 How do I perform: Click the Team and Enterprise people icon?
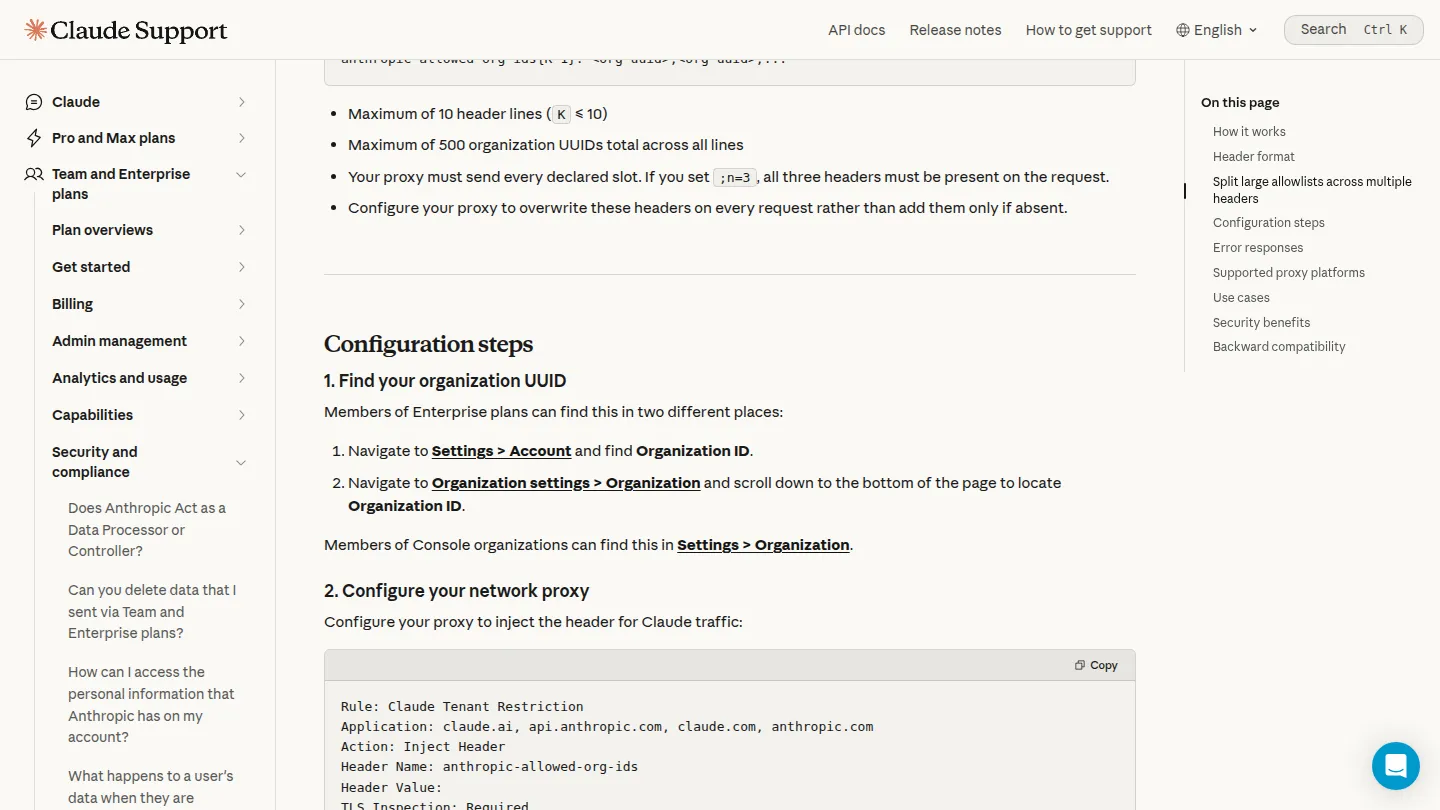tap(34, 174)
